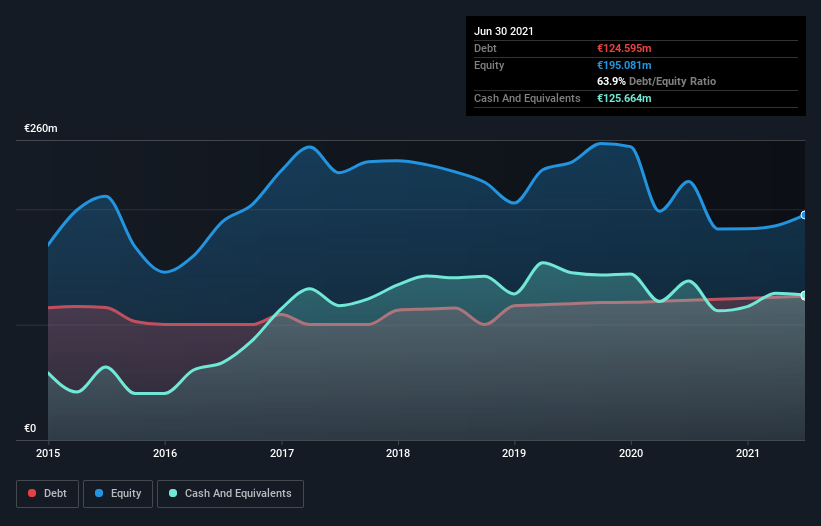Click the Debt value €124.595m
Image resolution: width=821 pixels, height=526 pixels.
pos(624,48)
